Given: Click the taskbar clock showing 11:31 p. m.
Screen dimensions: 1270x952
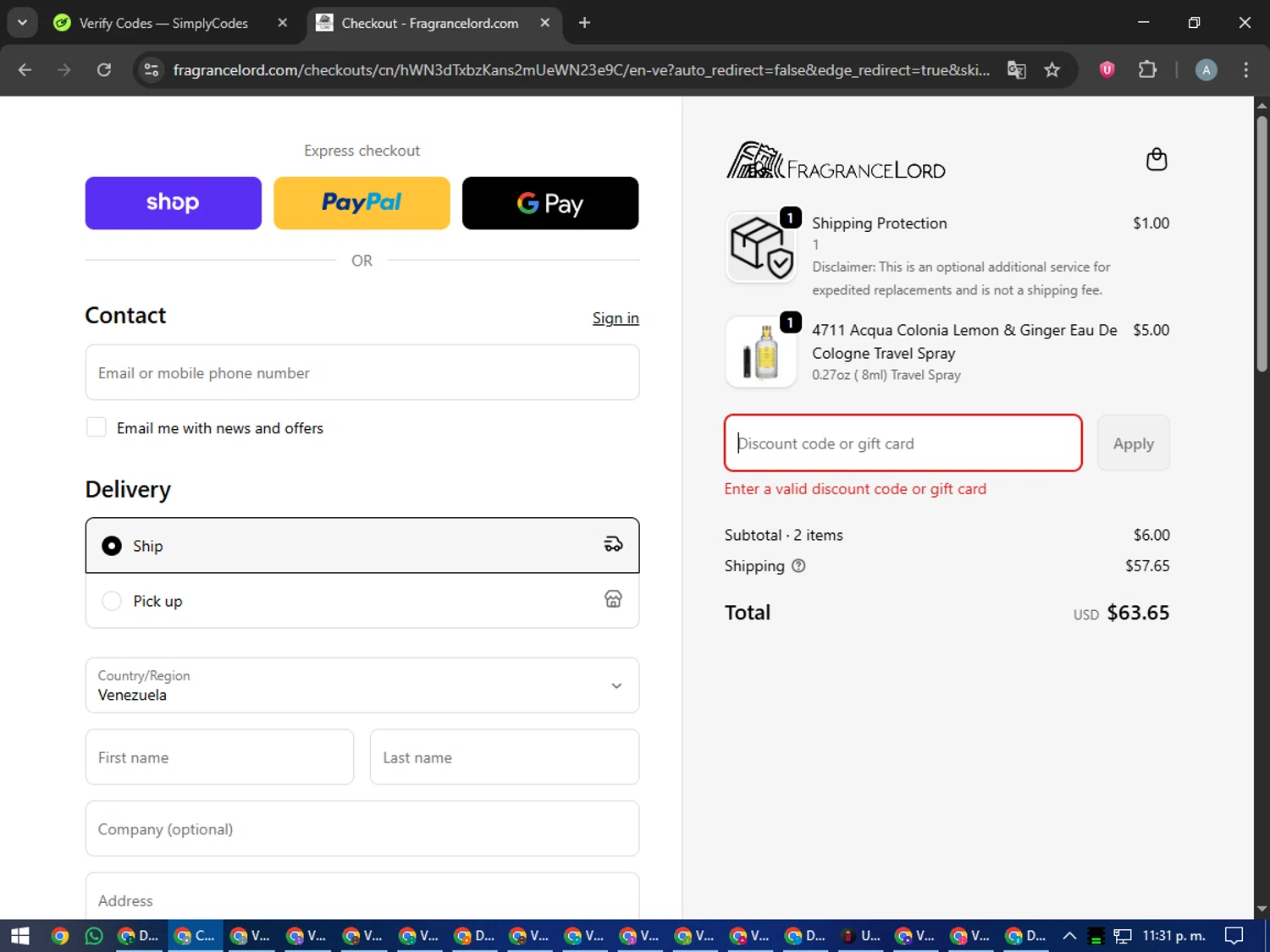Looking at the screenshot, I should 1173,936.
